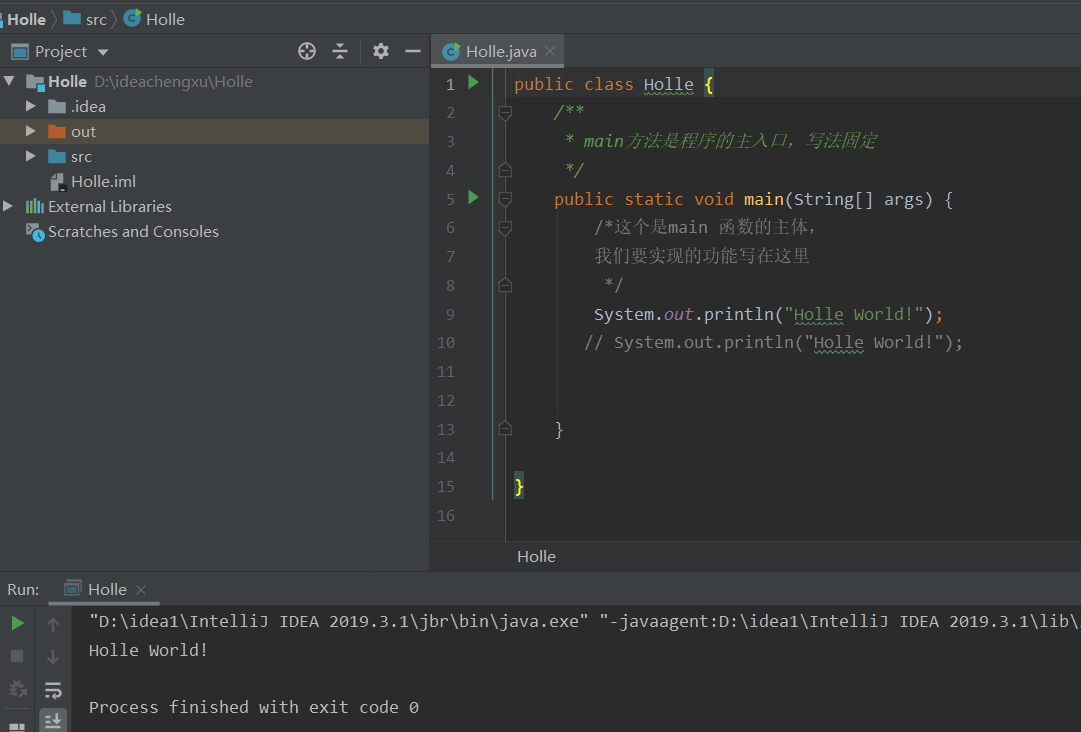Click the up stack trace arrow
The height and width of the screenshot is (732, 1081).
pos(53,624)
